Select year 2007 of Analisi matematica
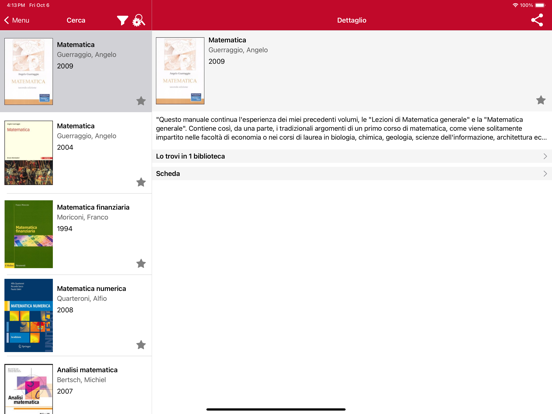 (x=65, y=391)
